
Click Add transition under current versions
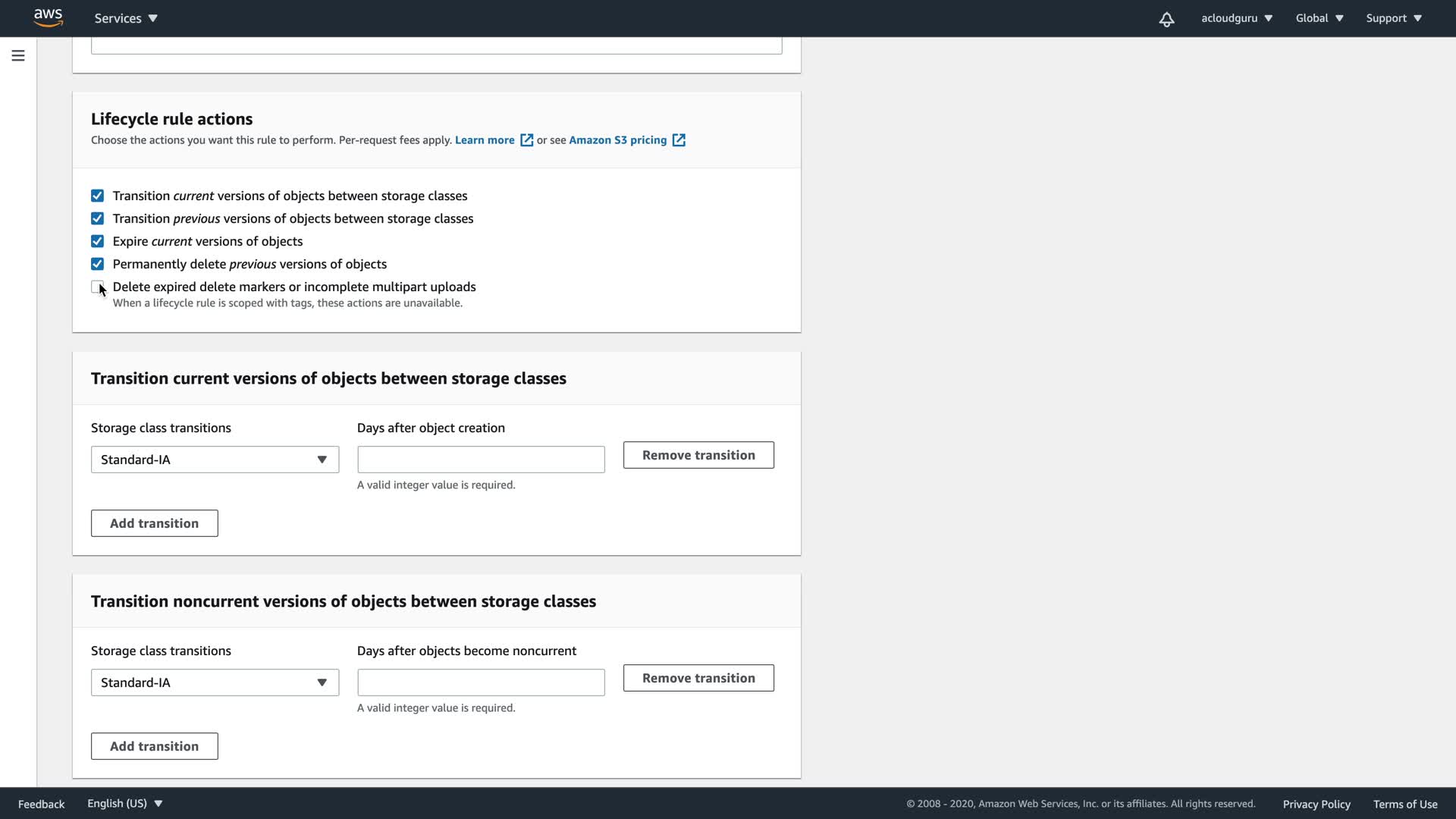click(155, 523)
